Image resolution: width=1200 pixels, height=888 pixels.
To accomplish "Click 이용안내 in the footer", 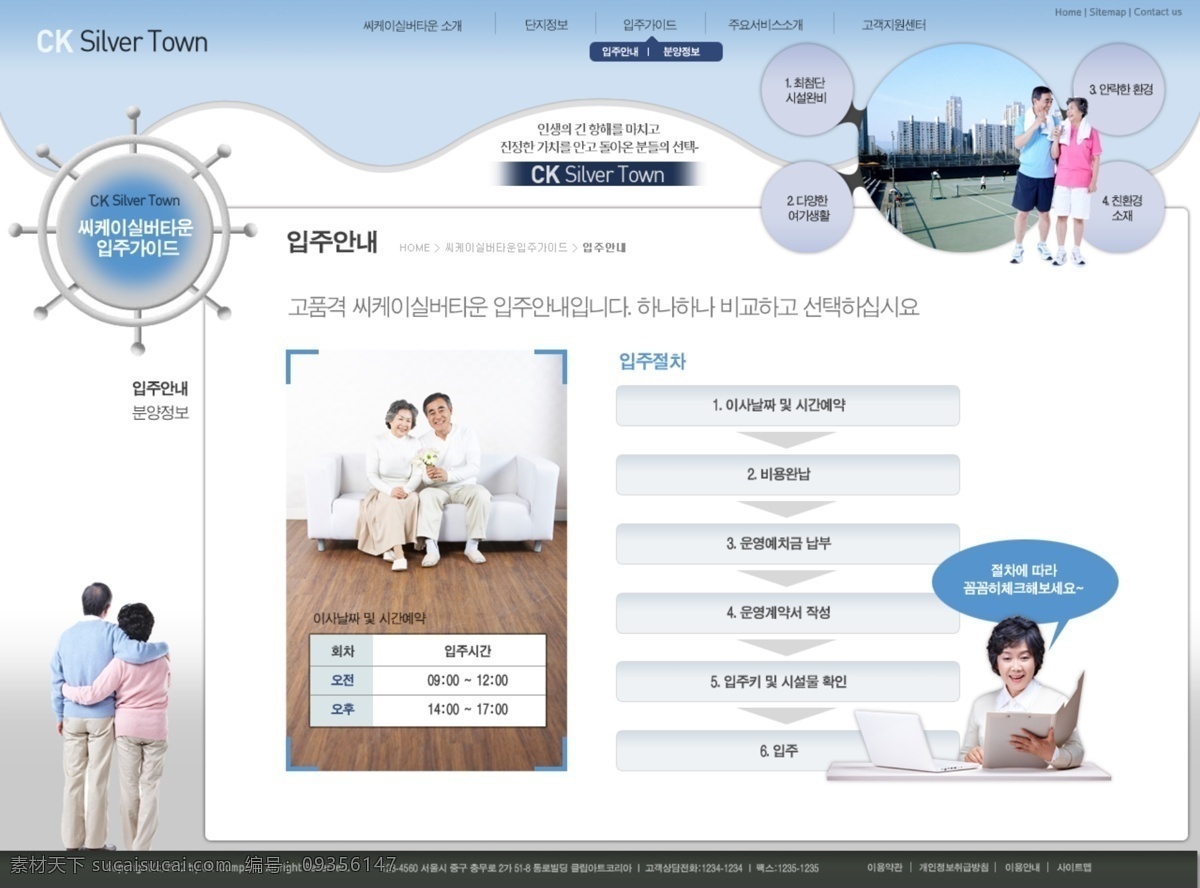I will [1022, 867].
